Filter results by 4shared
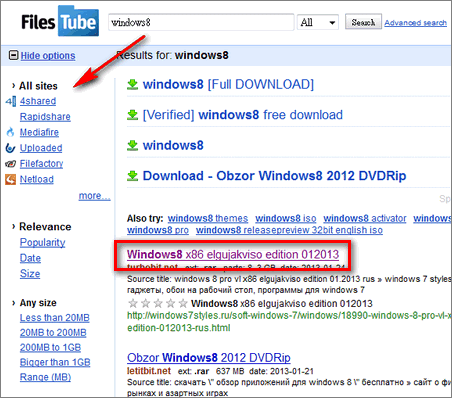Screen dimensions: 452x398 (38, 101)
